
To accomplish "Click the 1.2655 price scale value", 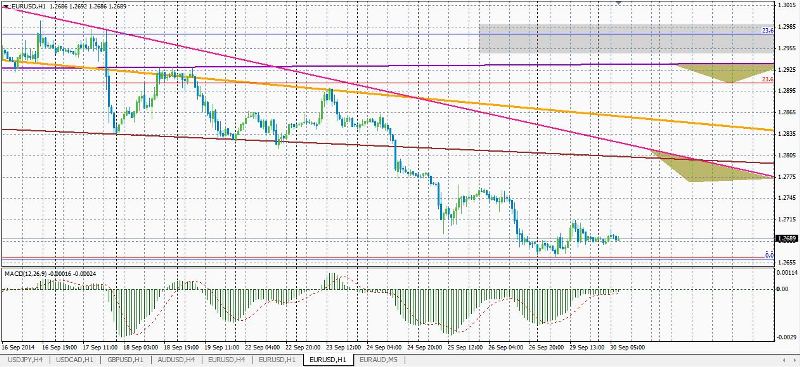I will click(x=786, y=262).
